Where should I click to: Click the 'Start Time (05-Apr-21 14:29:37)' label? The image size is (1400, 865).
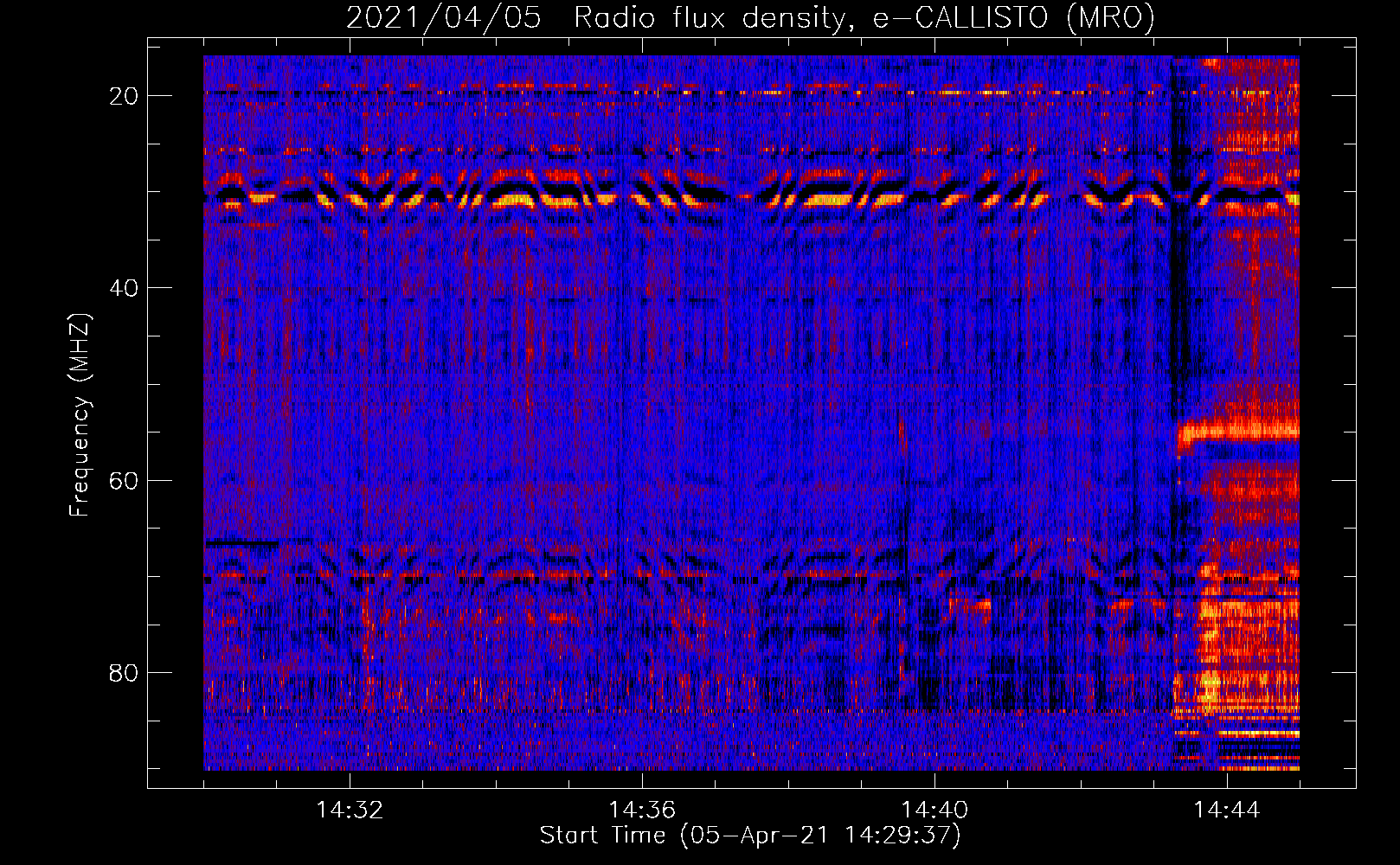750,836
